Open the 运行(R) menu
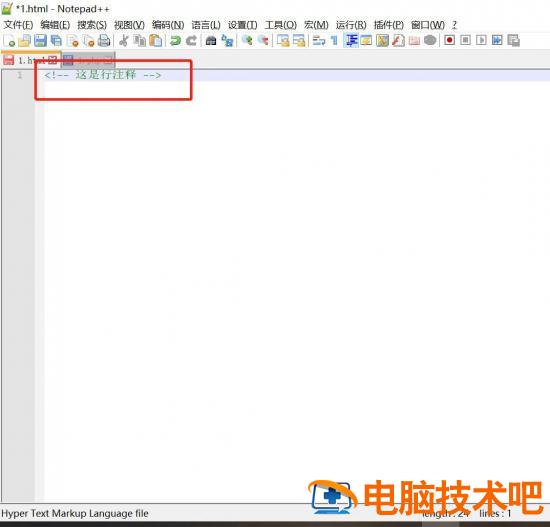 pos(351,25)
